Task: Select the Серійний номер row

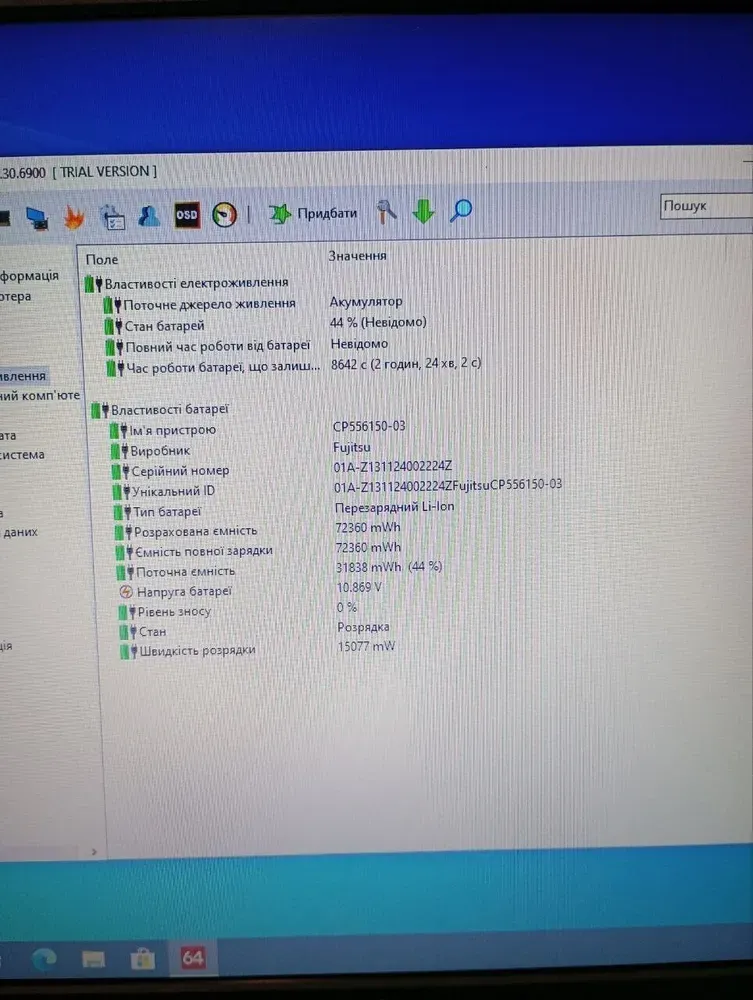Action: coord(180,470)
